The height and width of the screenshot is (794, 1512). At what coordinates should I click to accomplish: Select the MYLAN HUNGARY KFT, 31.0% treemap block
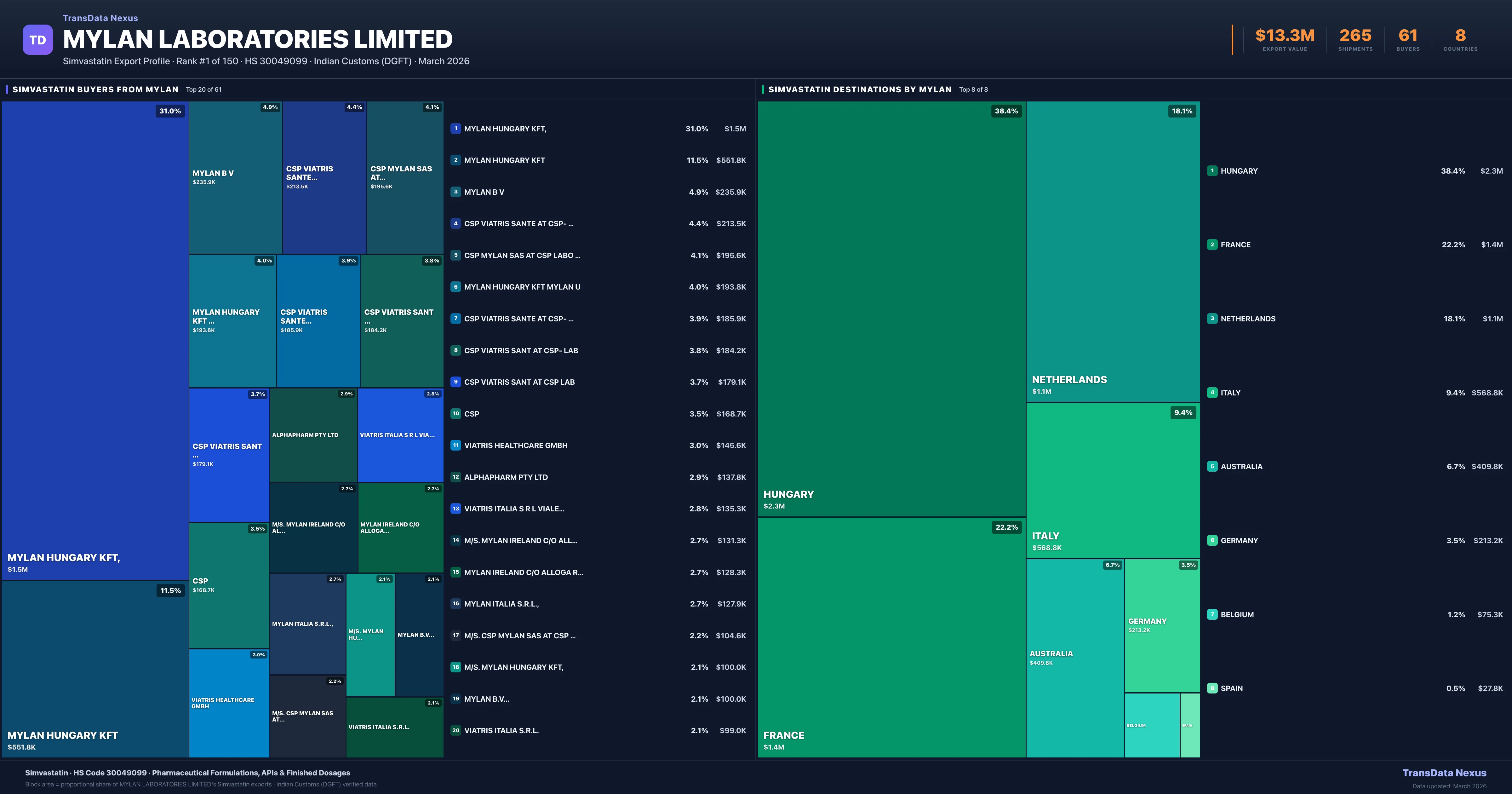tap(95, 341)
